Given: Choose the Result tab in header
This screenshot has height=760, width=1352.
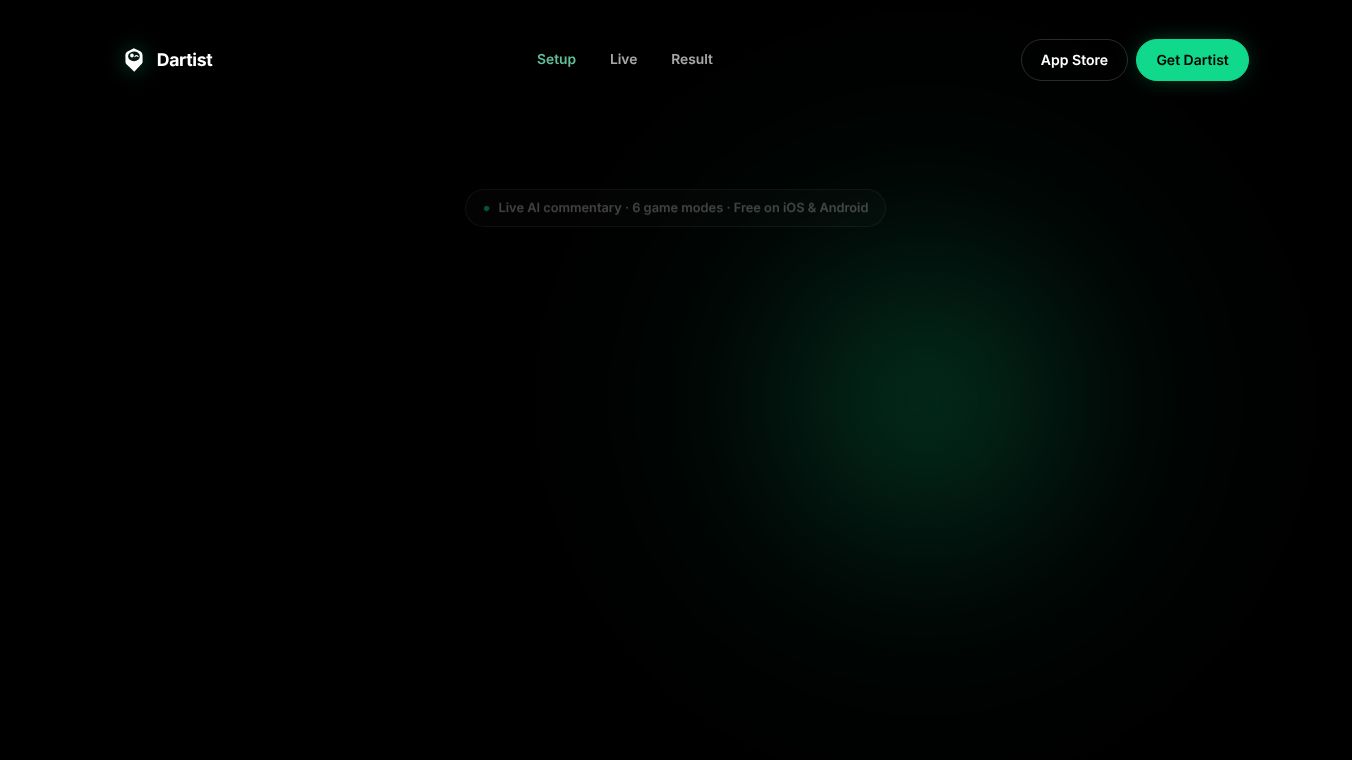Looking at the screenshot, I should pos(692,59).
